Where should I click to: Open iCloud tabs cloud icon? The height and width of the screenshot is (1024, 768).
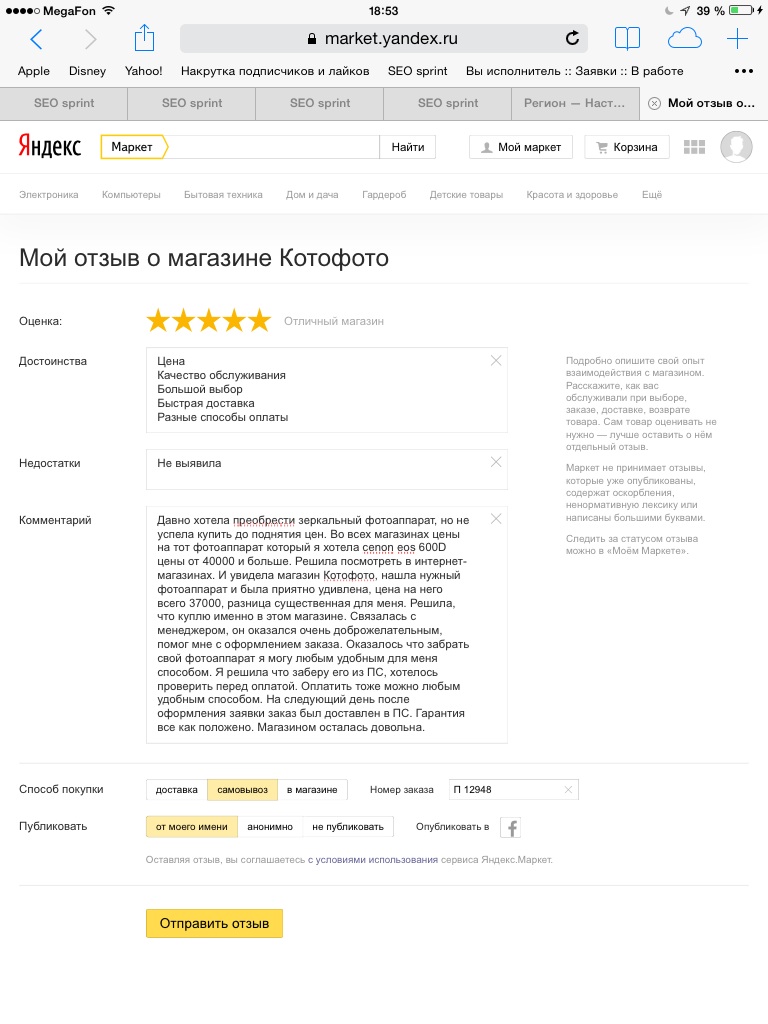(685, 39)
